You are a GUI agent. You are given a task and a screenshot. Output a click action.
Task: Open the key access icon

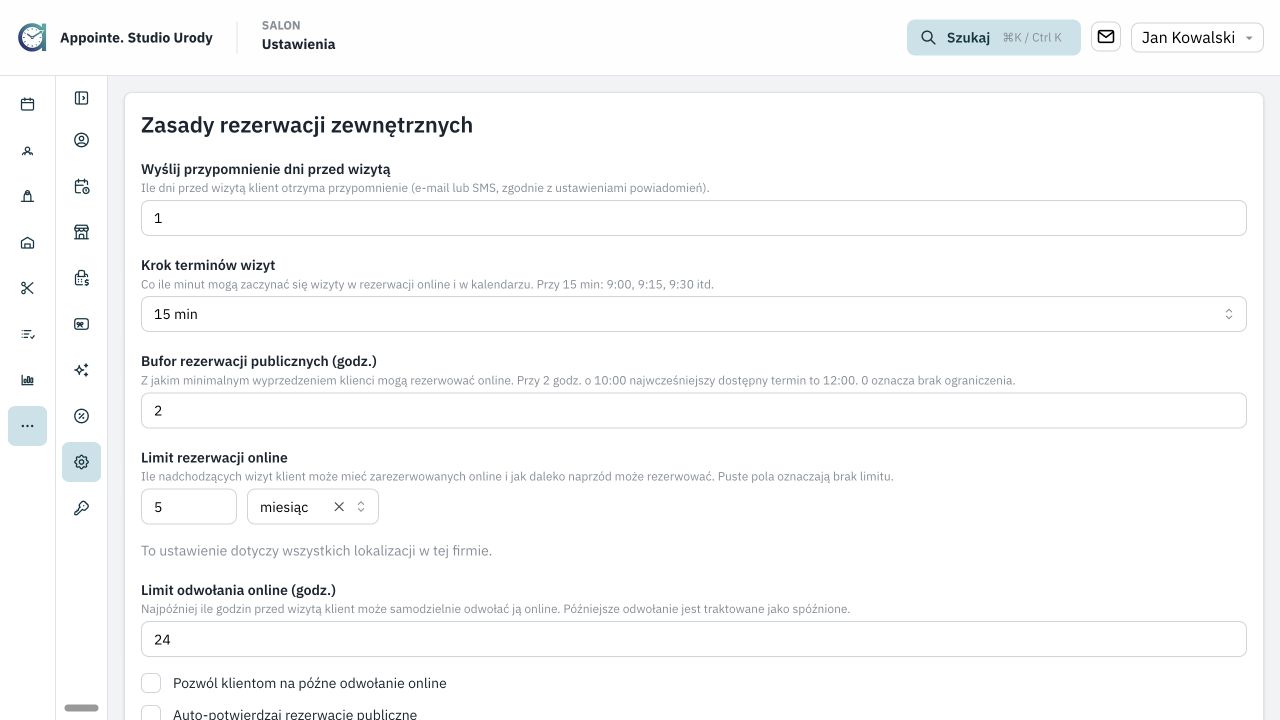81,508
